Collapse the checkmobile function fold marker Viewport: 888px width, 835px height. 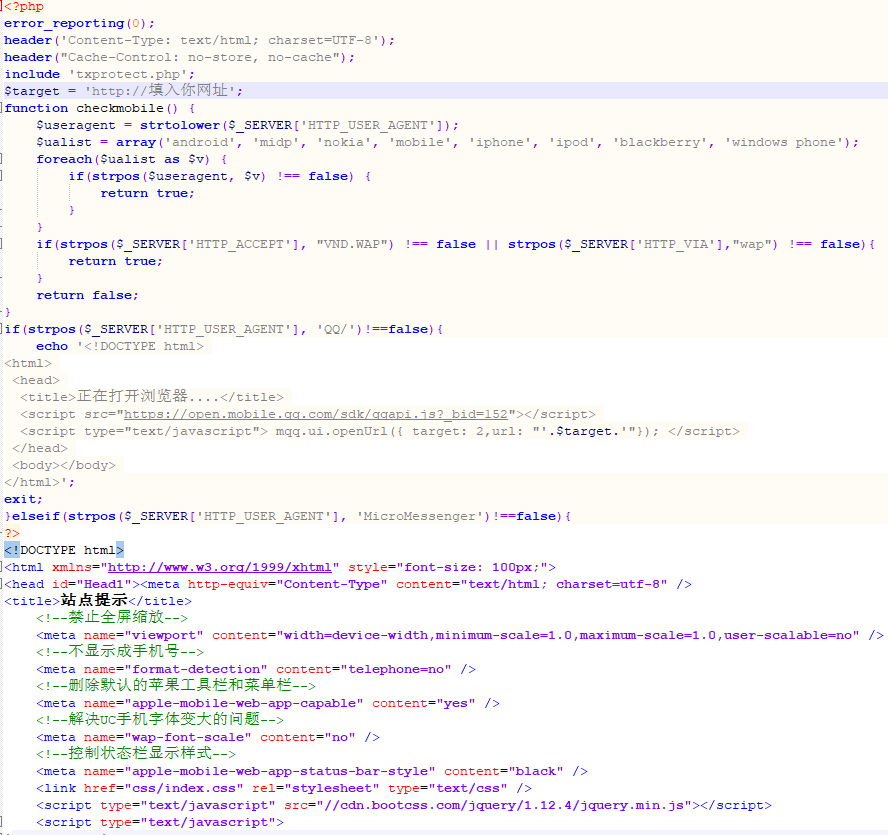tap(2, 108)
